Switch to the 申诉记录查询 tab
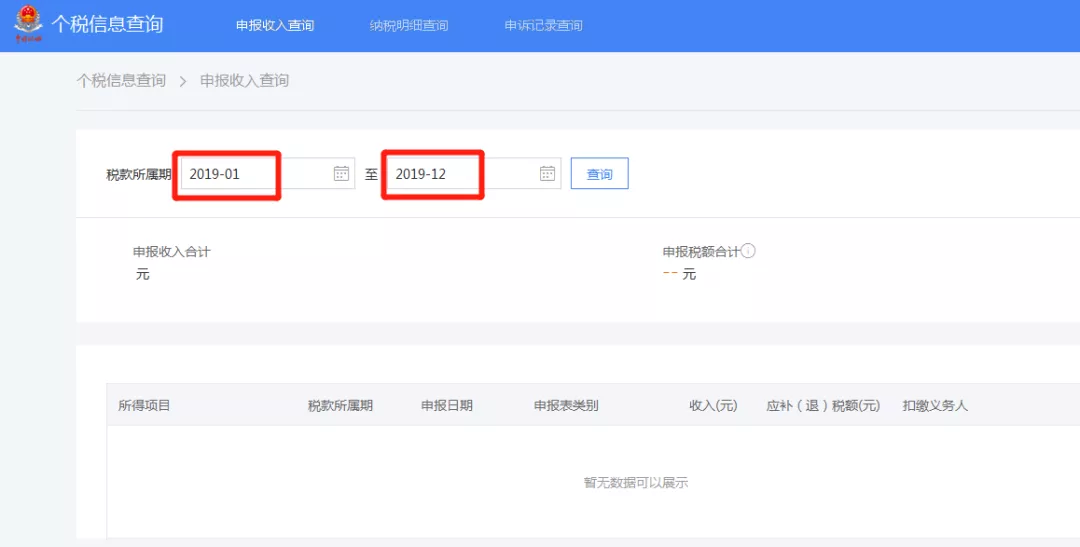The height and width of the screenshot is (547, 1080). [x=543, y=25]
